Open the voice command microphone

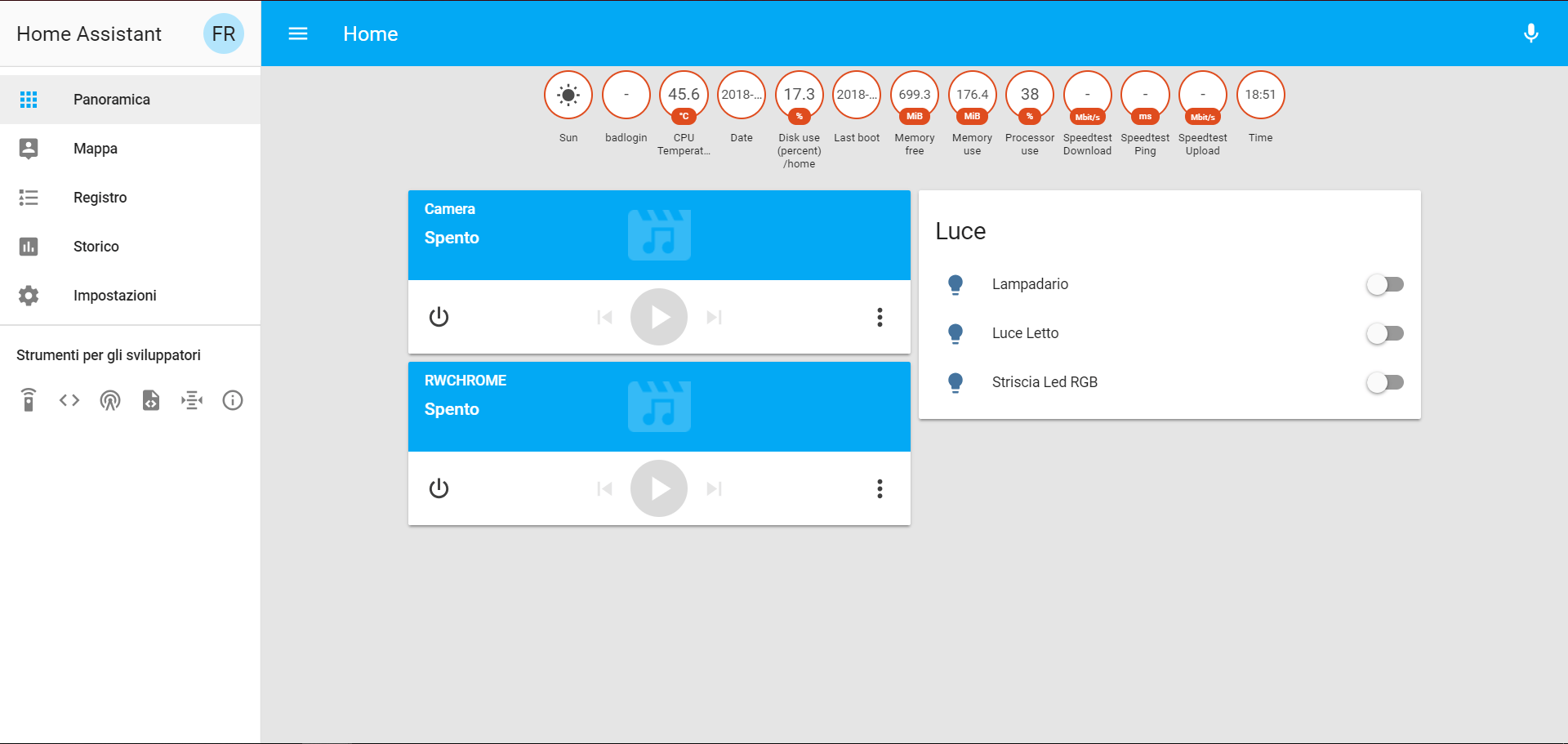click(1530, 33)
